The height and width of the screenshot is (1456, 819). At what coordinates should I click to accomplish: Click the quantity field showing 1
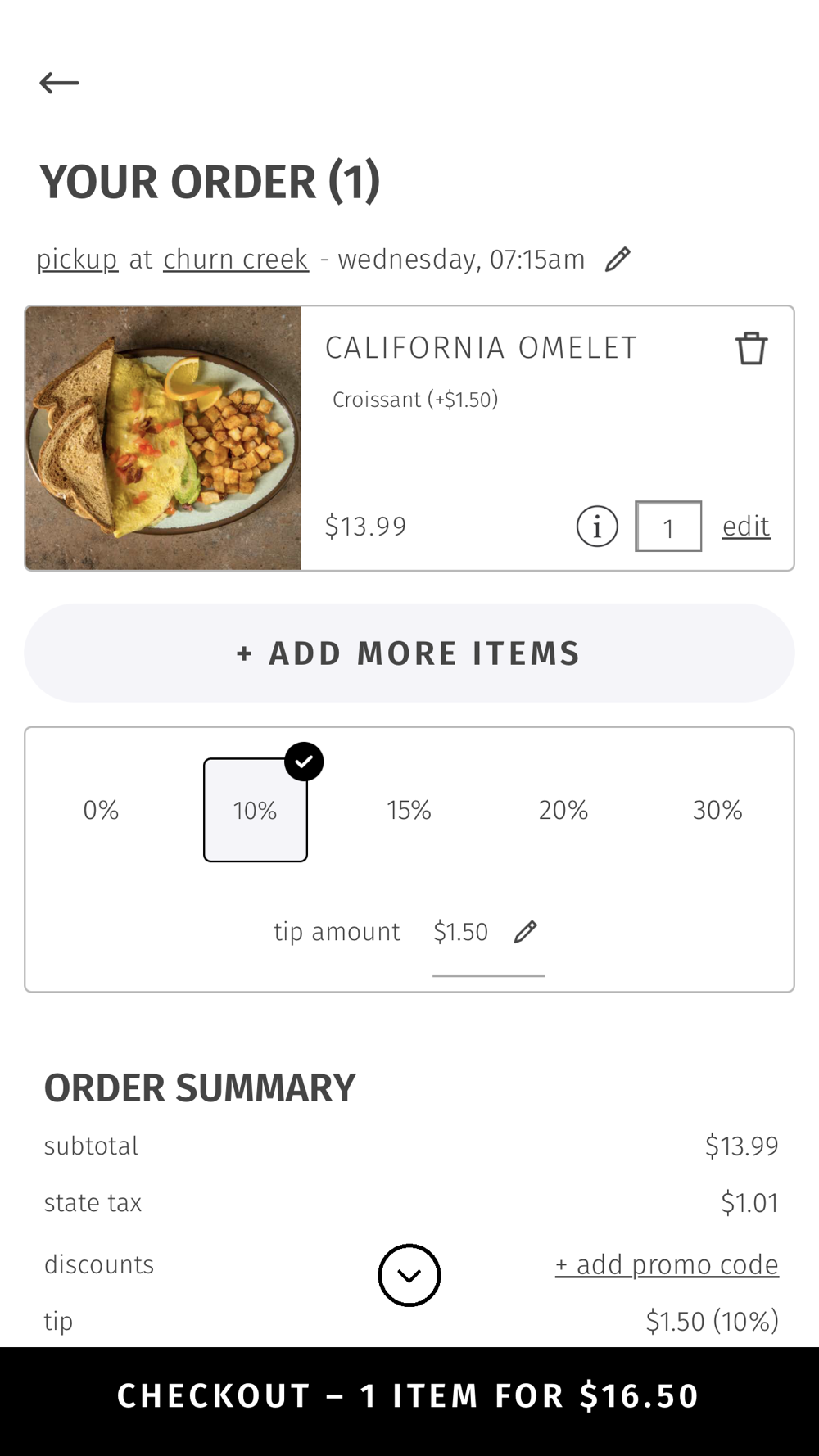pos(668,527)
